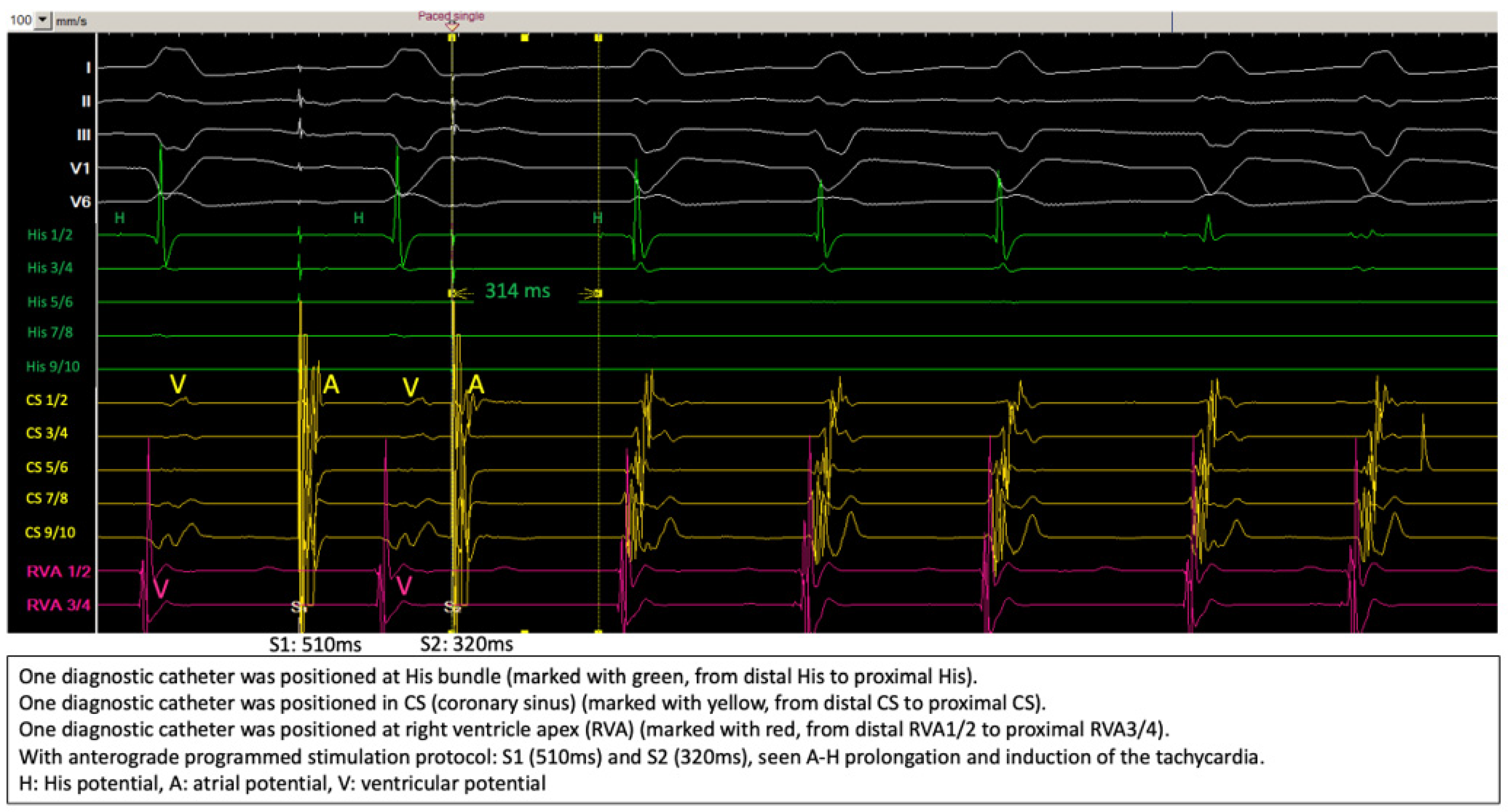This screenshot has width=1509, height=812.
Task: Select the CS 1/2 channel label
Action: tap(47, 401)
